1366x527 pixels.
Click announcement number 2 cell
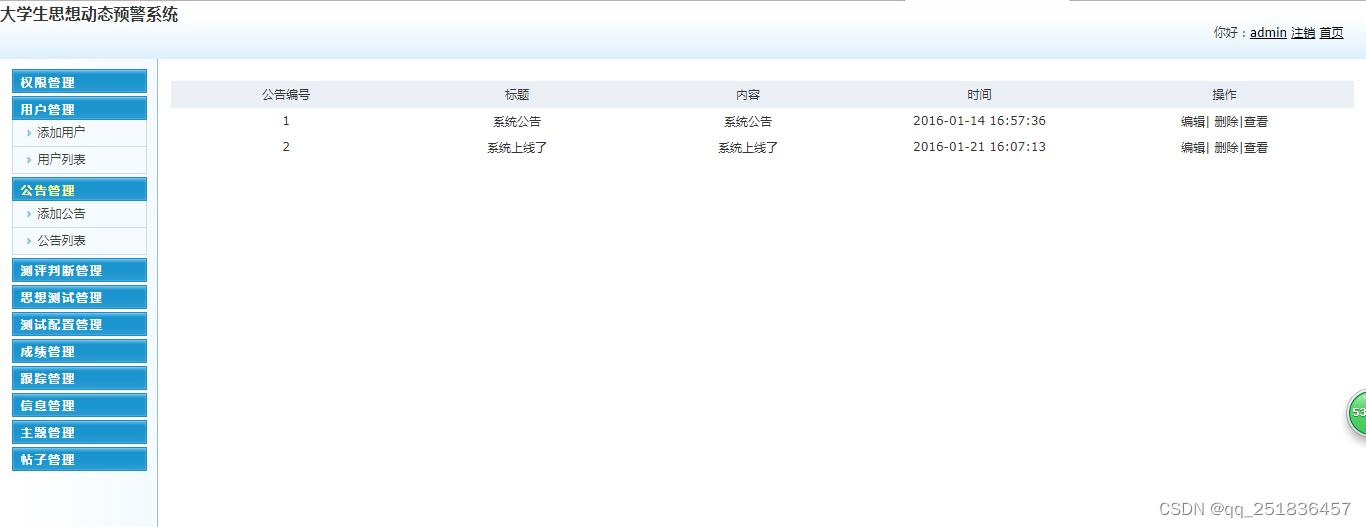[x=286, y=147]
